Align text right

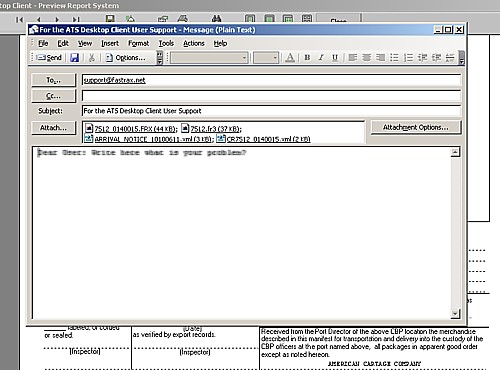click(x=380, y=58)
